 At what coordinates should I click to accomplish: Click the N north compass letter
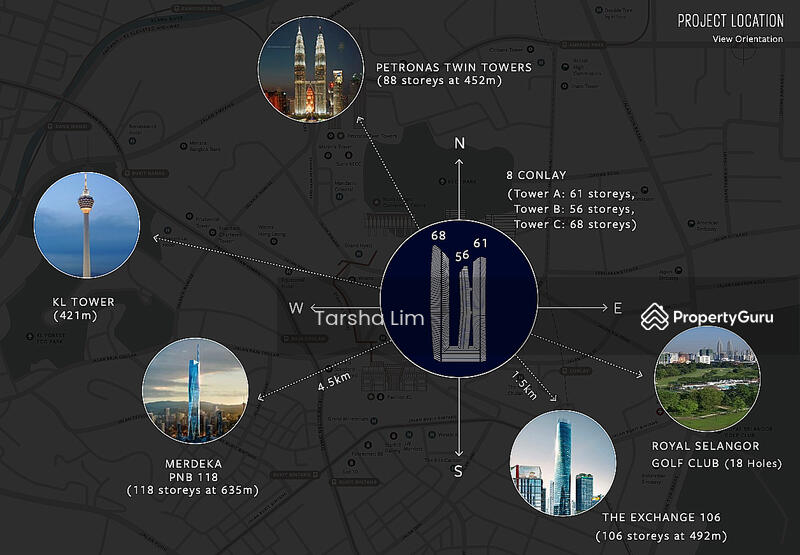pyautogui.click(x=460, y=143)
